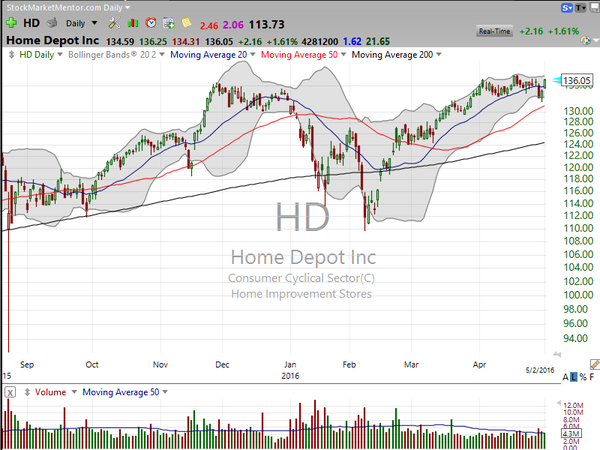The height and width of the screenshot is (450, 600).
Task: Expand the StockMarketMentor.com Daily dropdown
Action: coord(127,8)
